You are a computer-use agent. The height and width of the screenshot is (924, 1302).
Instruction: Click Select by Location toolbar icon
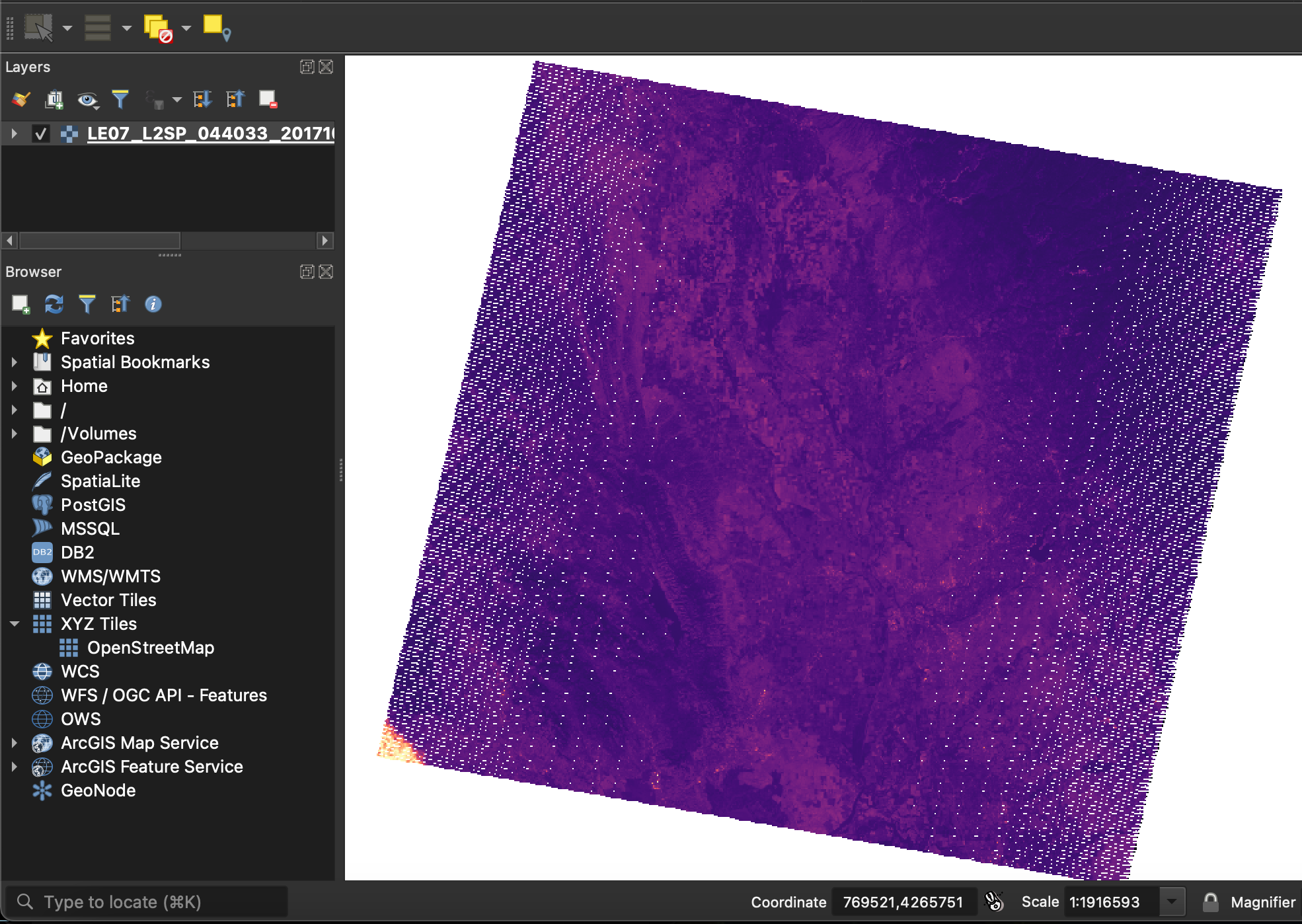click(216, 28)
